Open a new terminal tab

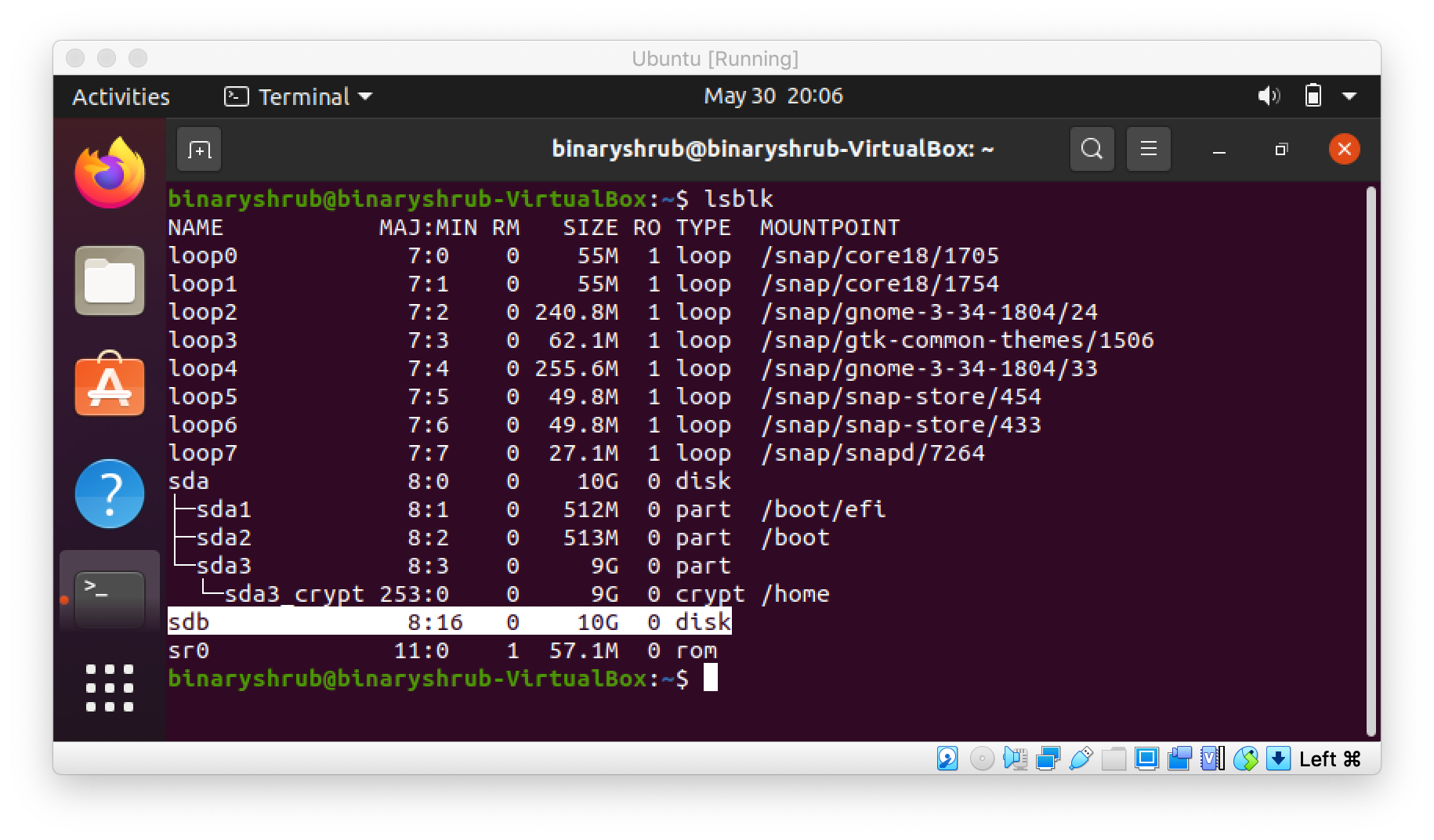tap(200, 149)
